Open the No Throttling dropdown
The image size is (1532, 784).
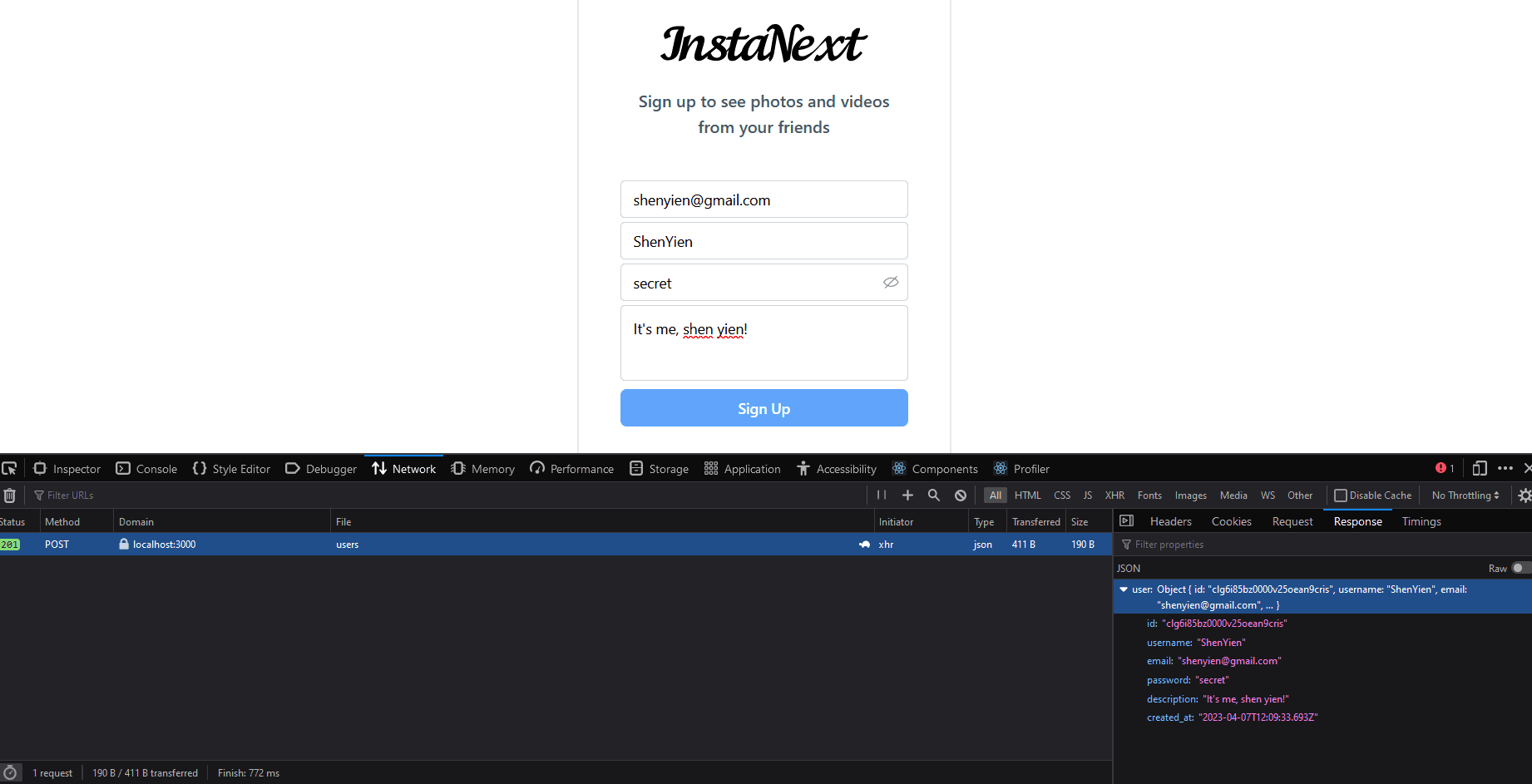(1464, 495)
